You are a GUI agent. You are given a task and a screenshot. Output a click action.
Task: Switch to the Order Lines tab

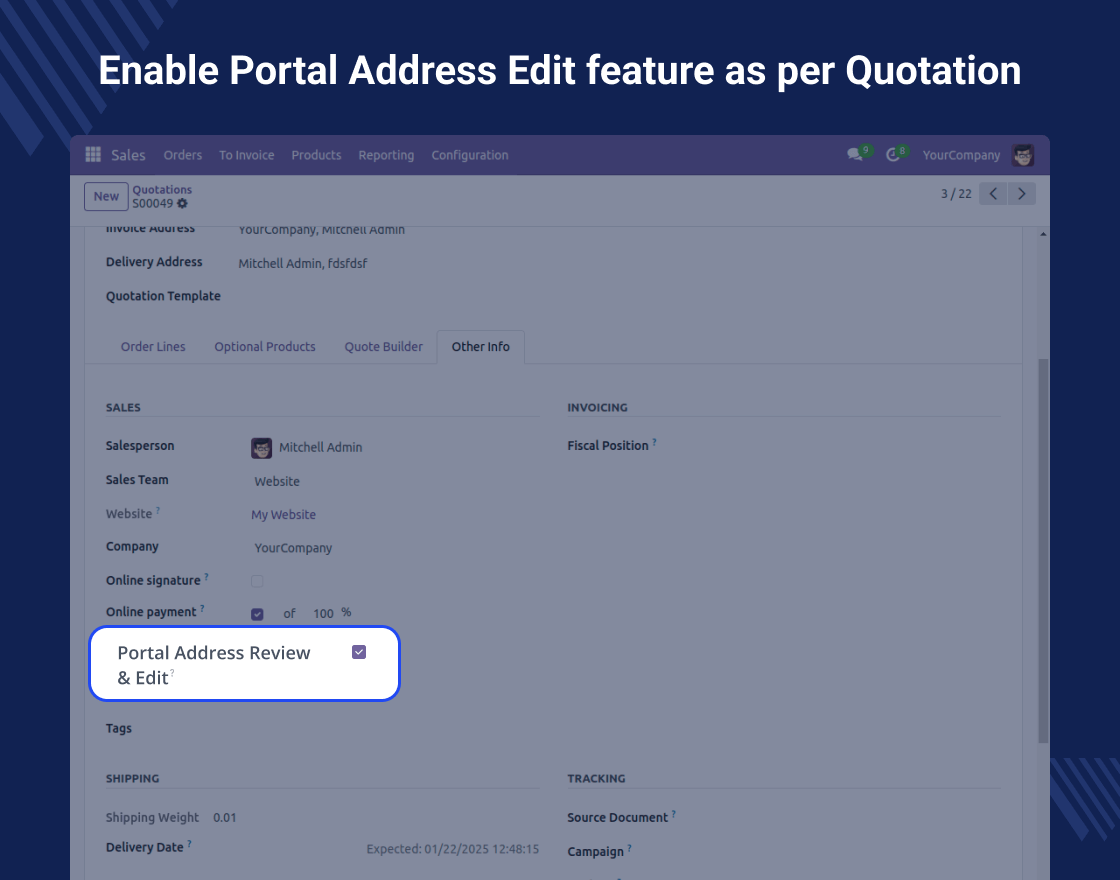[153, 346]
